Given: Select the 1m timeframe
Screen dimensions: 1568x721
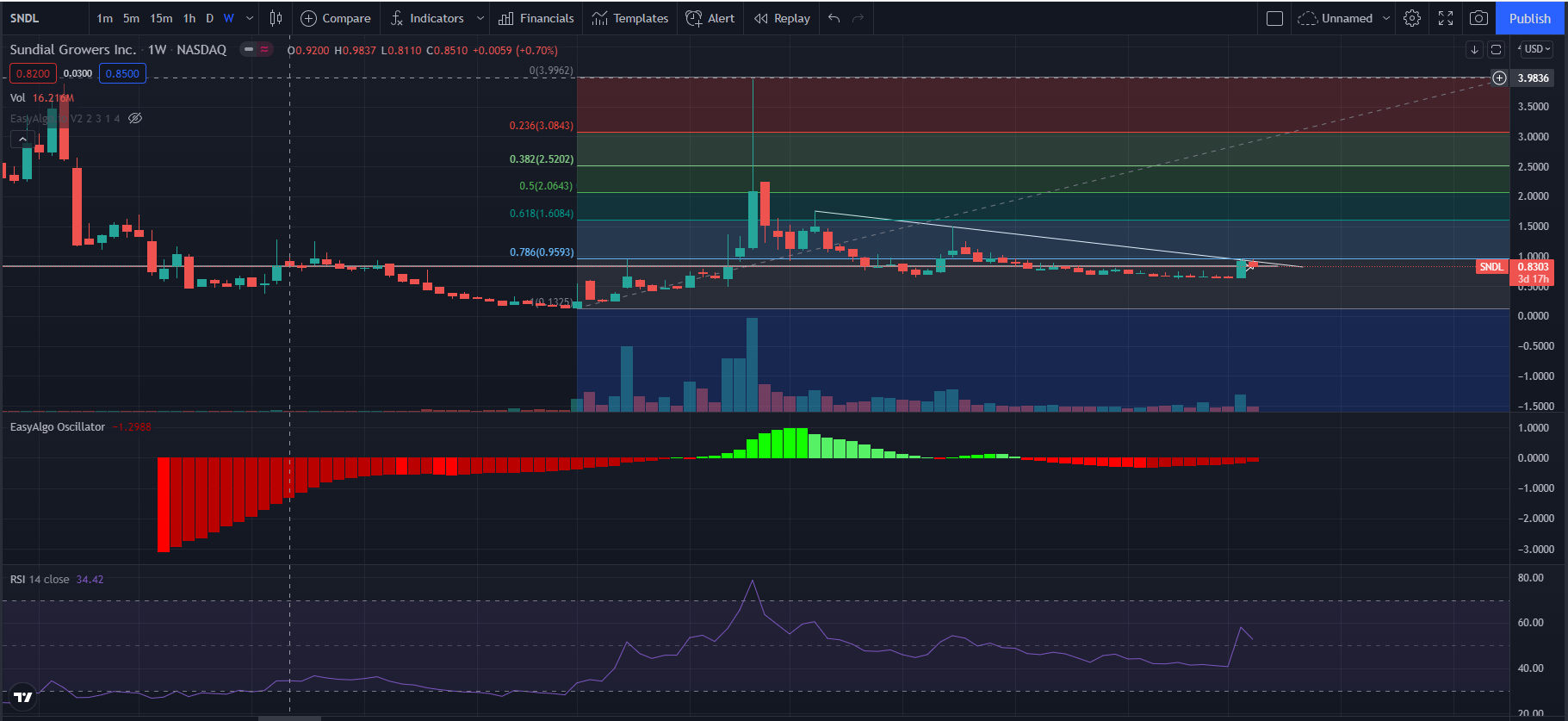Looking at the screenshot, I should pos(104,18).
